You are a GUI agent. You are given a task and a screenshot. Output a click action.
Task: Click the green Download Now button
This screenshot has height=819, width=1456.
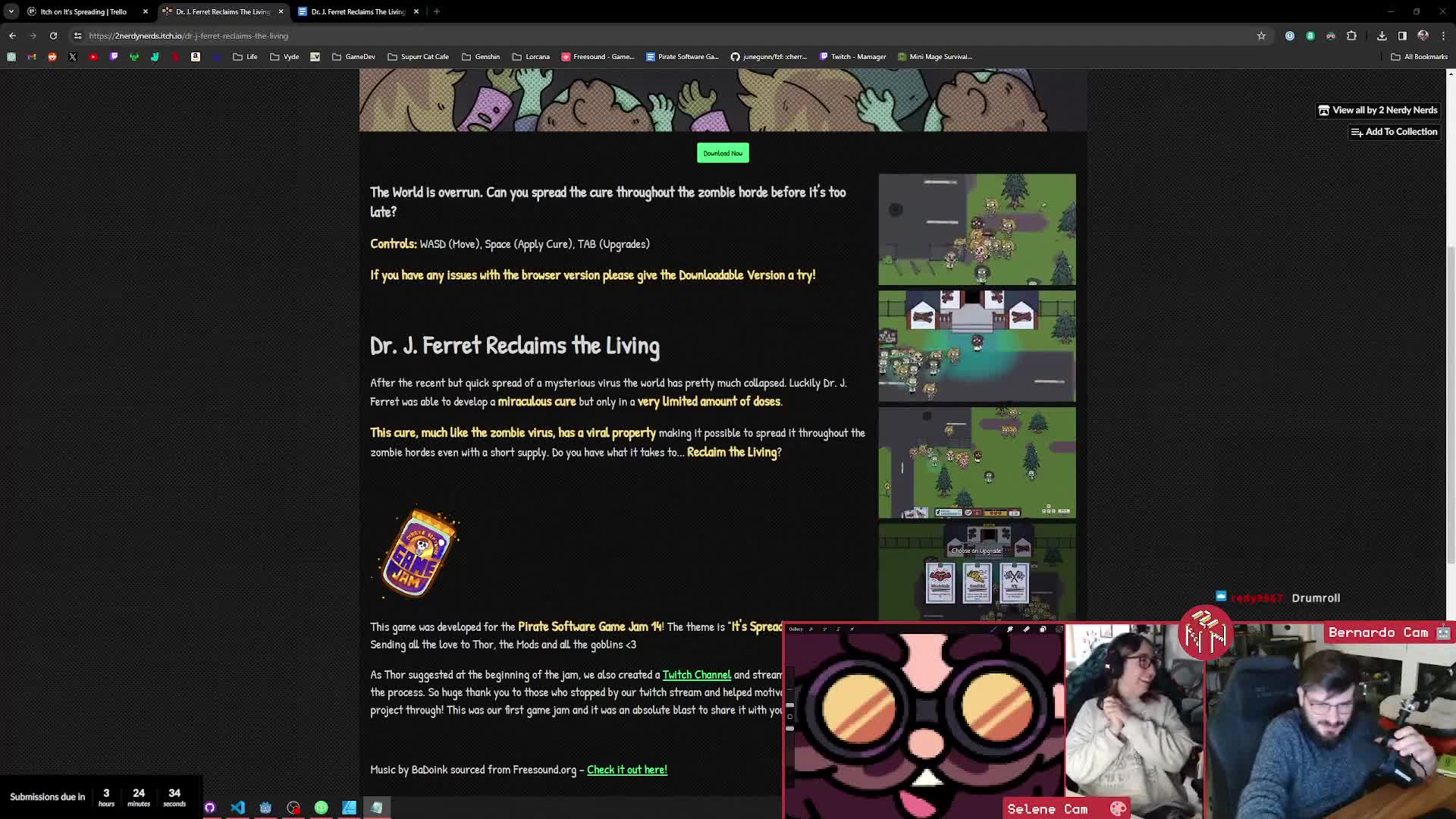coord(723,153)
